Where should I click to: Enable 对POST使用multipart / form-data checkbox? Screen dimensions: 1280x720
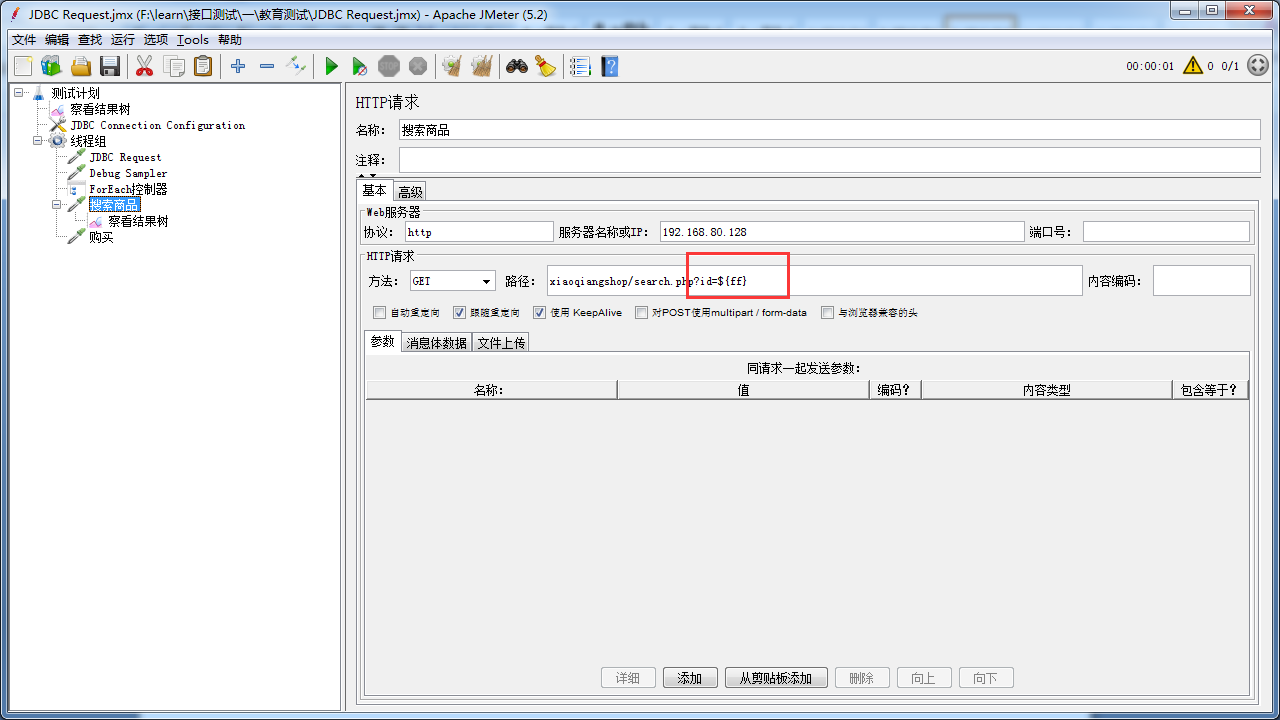click(x=641, y=312)
